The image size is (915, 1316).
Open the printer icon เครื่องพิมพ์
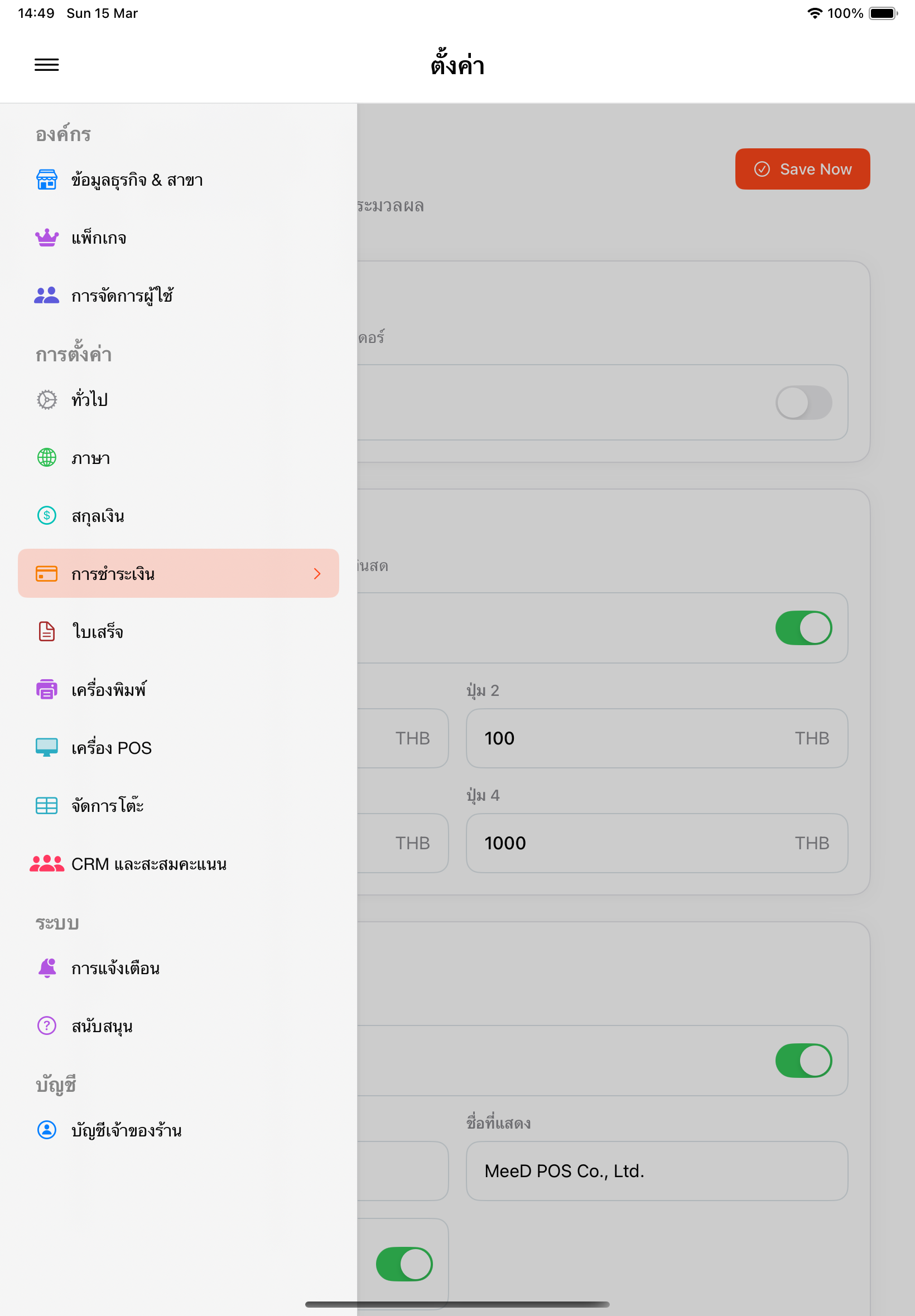point(46,689)
